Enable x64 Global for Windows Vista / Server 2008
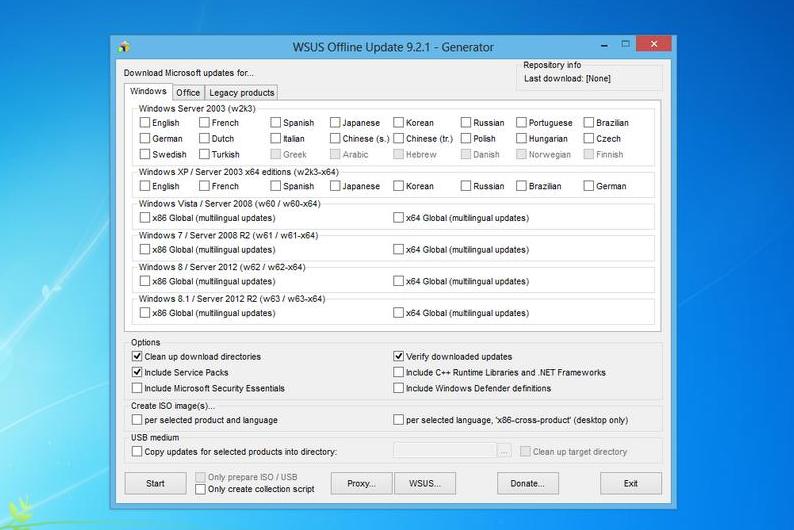The height and width of the screenshot is (530, 794). coord(399,218)
